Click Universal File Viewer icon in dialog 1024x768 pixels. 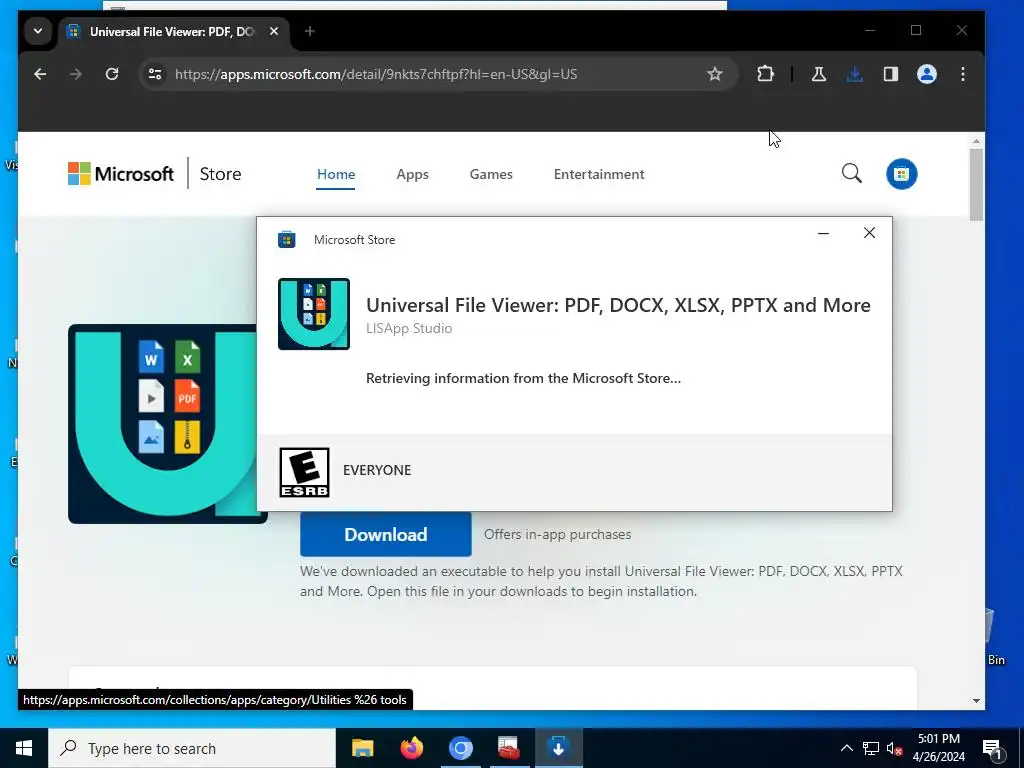click(313, 314)
